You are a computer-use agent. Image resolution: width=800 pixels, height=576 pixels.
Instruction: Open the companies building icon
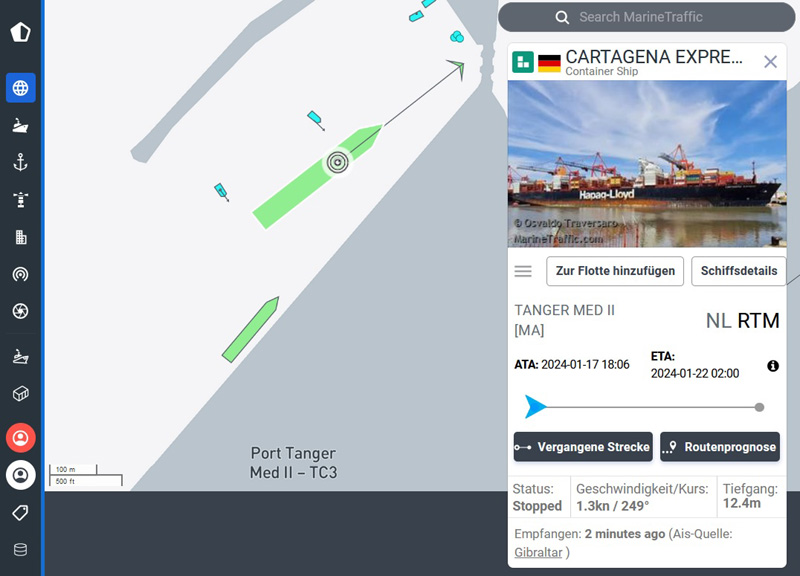(20, 237)
